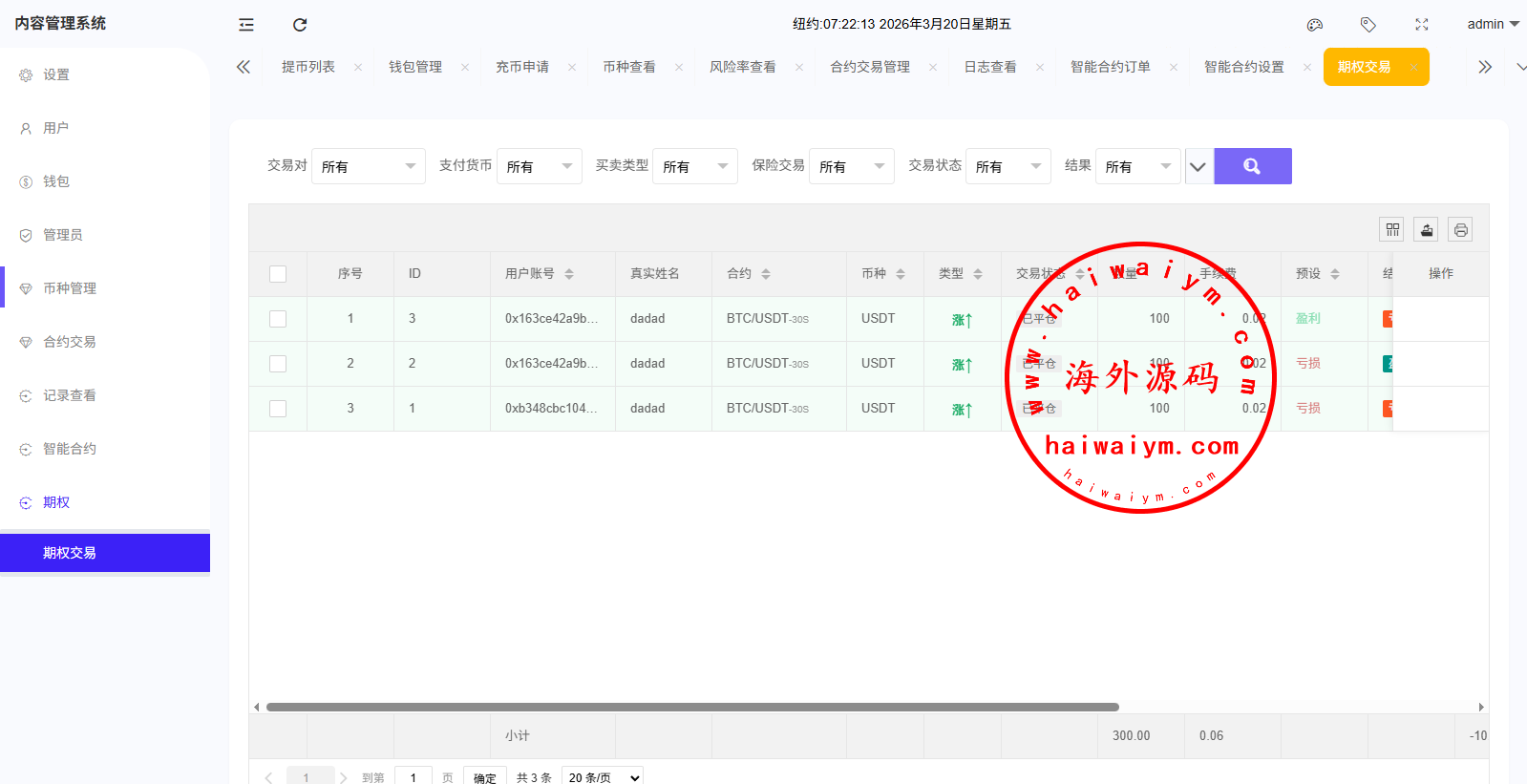The height and width of the screenshot is (784, 1527).
Task: Print the table using the printer icon
Action: click(1460, 229)
